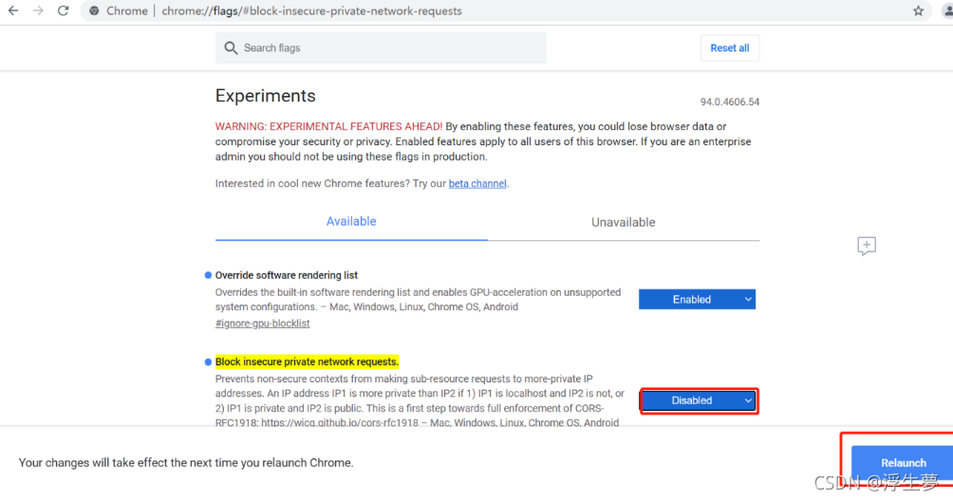Screen dimensions: 953x500
Task: Click the Chrome site info icon
Action: [94, 11]
